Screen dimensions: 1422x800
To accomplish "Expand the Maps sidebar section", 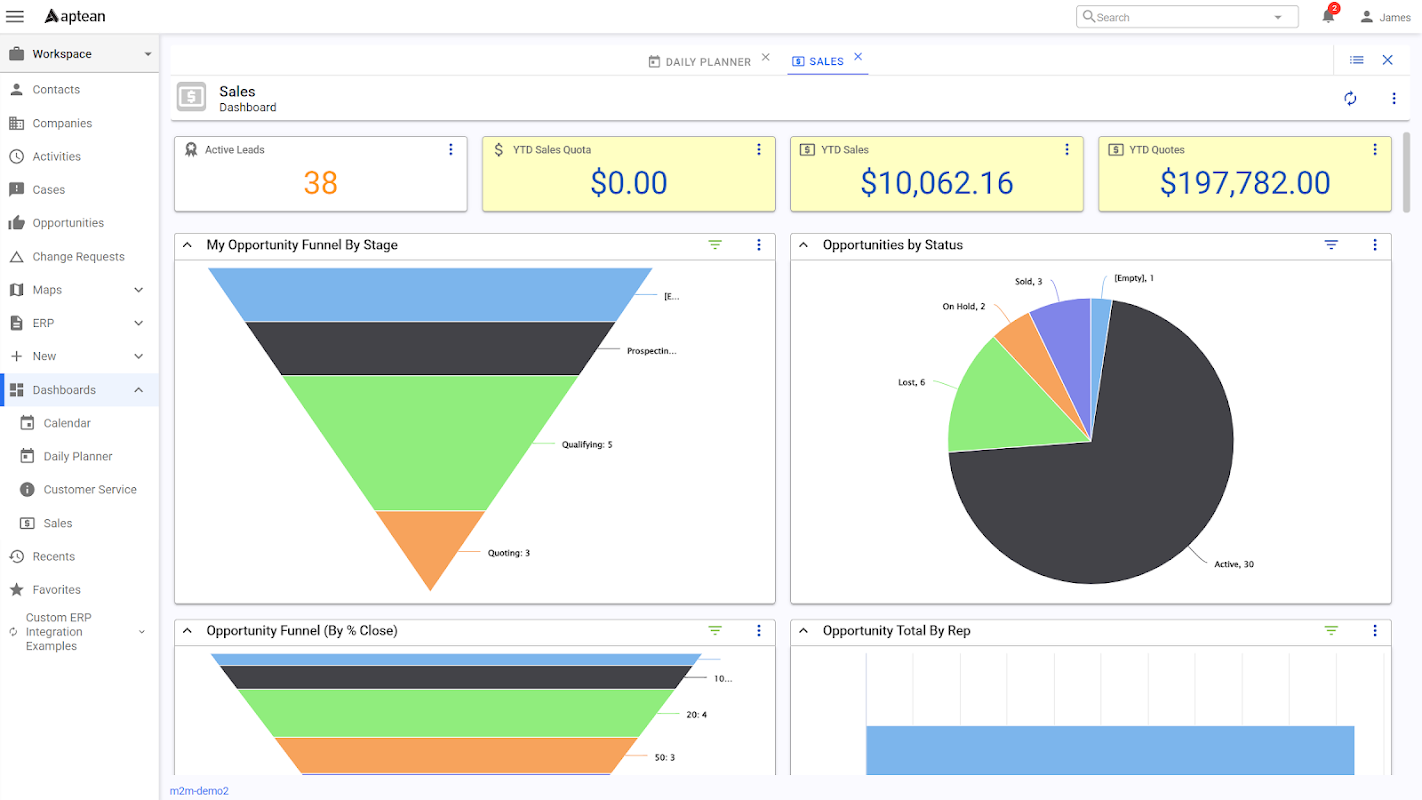I will (x=138, y=290).
